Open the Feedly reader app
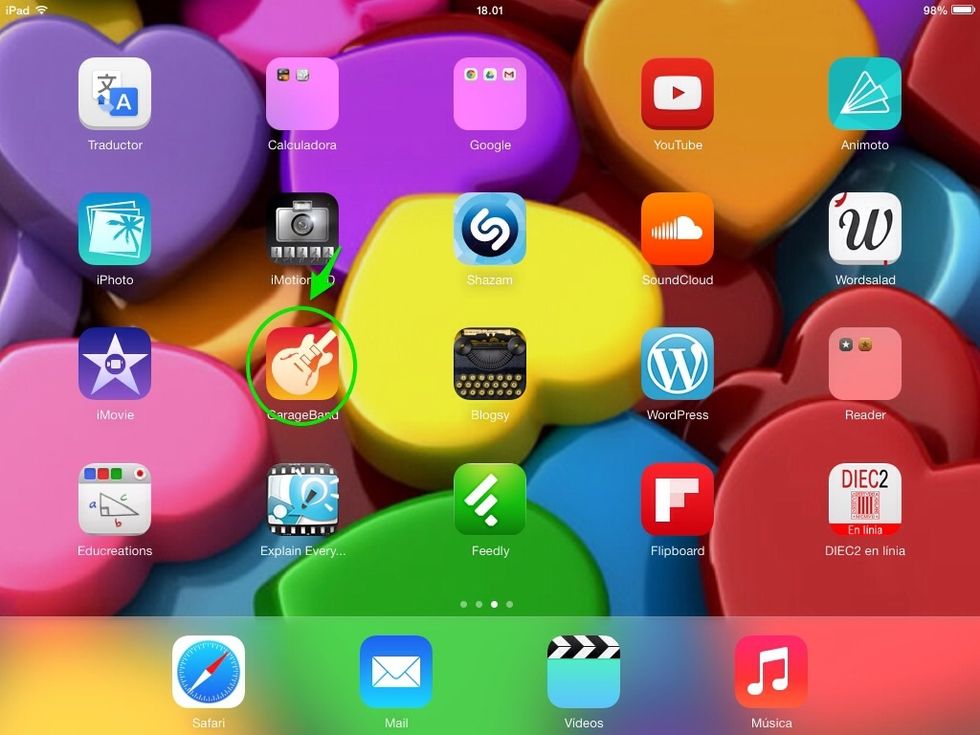The image size is (980, 735). (490, 499)
